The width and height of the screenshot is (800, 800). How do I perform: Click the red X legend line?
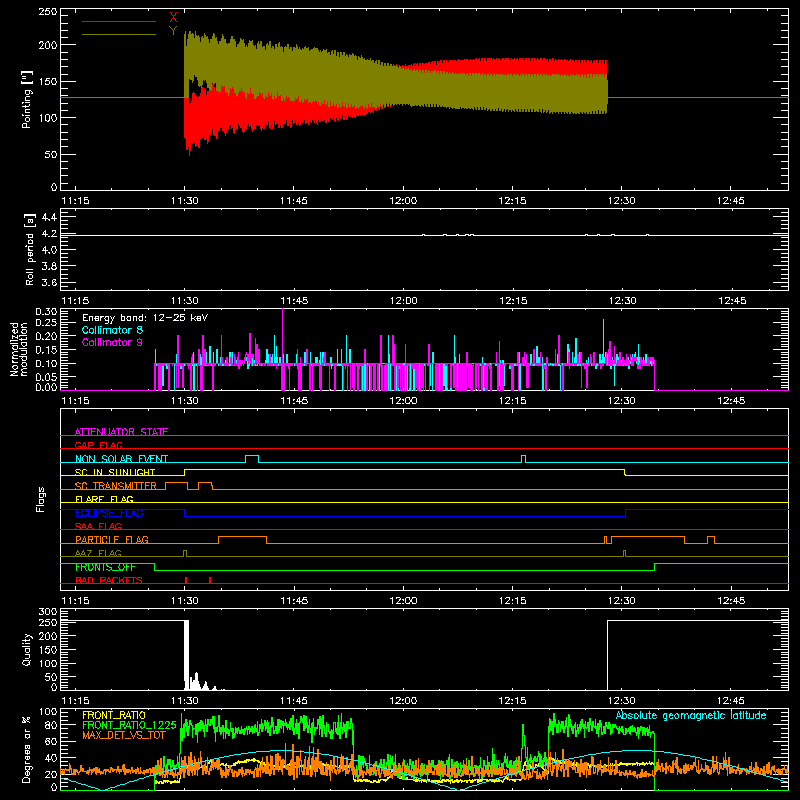click(119, 21)
